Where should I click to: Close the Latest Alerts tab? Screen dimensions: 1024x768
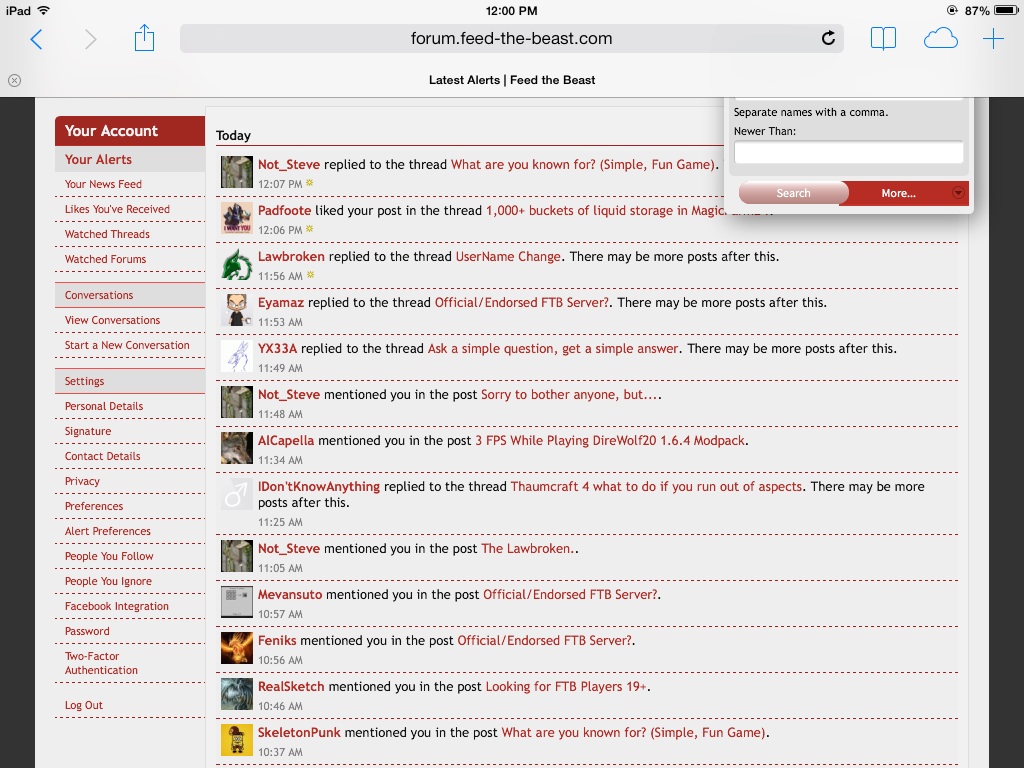14,80
